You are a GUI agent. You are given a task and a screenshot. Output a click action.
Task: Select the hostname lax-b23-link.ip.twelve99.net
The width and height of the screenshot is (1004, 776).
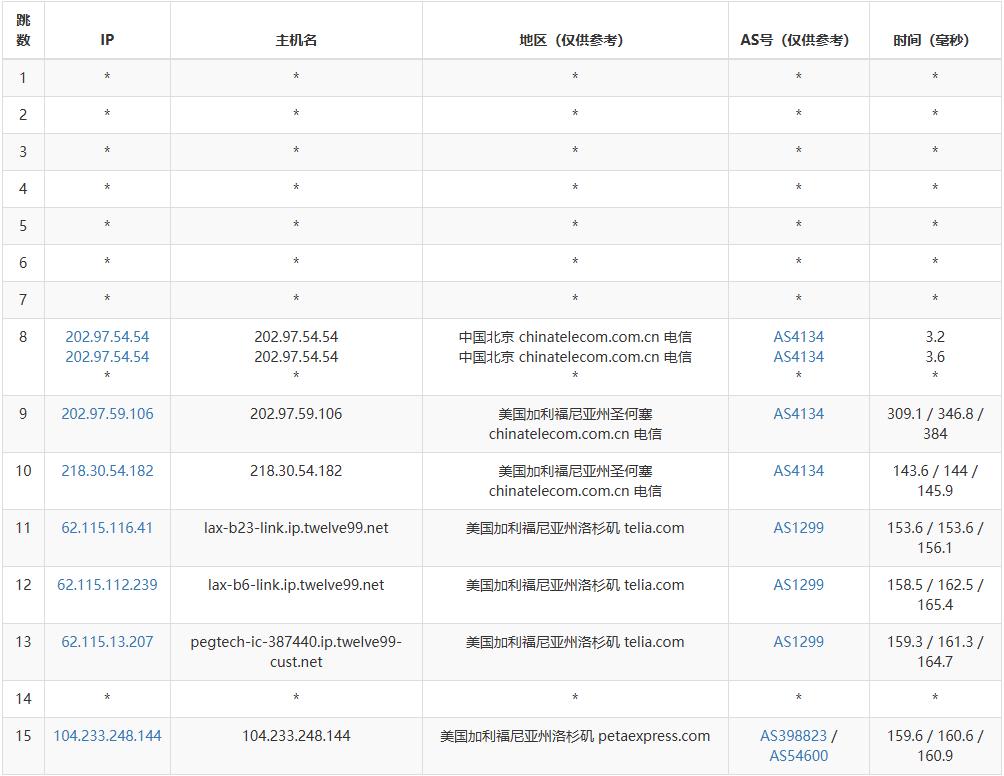click(x=296, y=528)
